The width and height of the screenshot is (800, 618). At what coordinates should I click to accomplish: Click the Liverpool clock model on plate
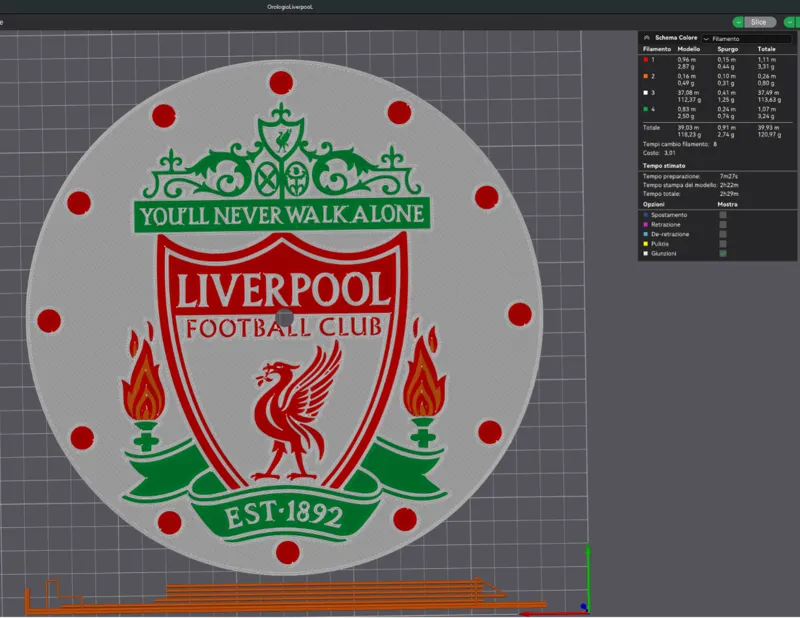tap(284, 316)
